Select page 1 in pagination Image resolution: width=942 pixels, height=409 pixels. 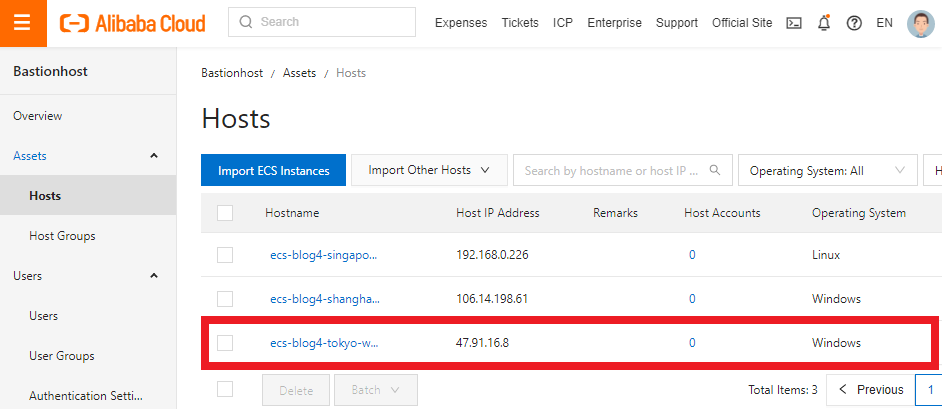(x=931, y=390)
